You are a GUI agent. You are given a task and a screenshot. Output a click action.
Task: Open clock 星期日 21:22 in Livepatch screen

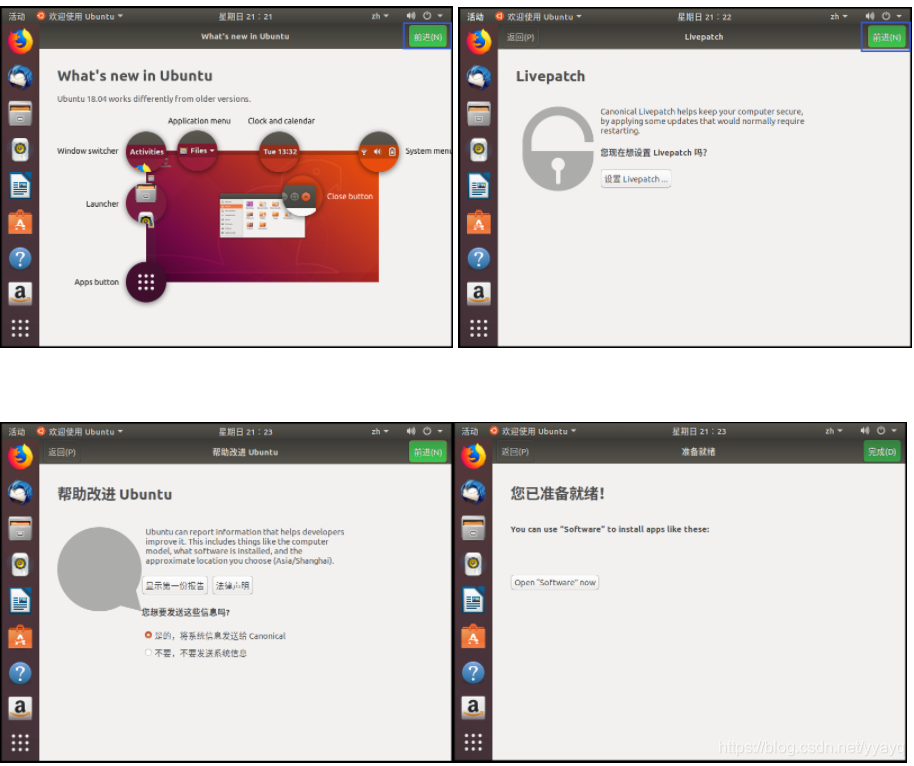(704, 17)
